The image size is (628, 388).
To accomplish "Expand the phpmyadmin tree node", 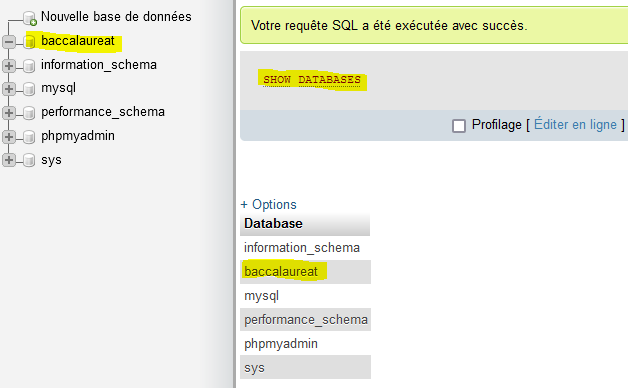I will pyautogui.click(x=9, y=137).
